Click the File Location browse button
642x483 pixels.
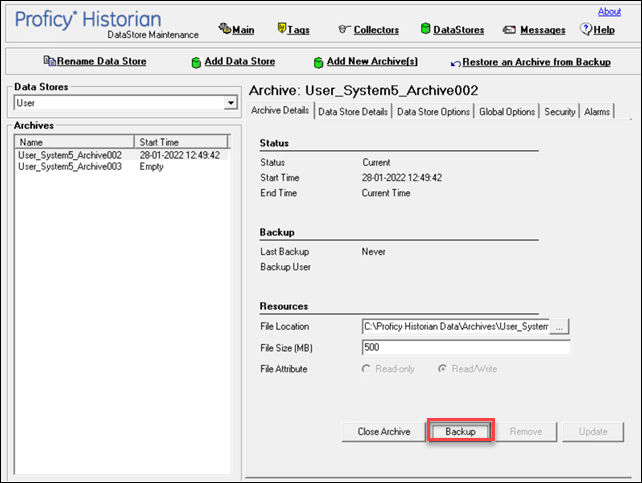point(559,327)
